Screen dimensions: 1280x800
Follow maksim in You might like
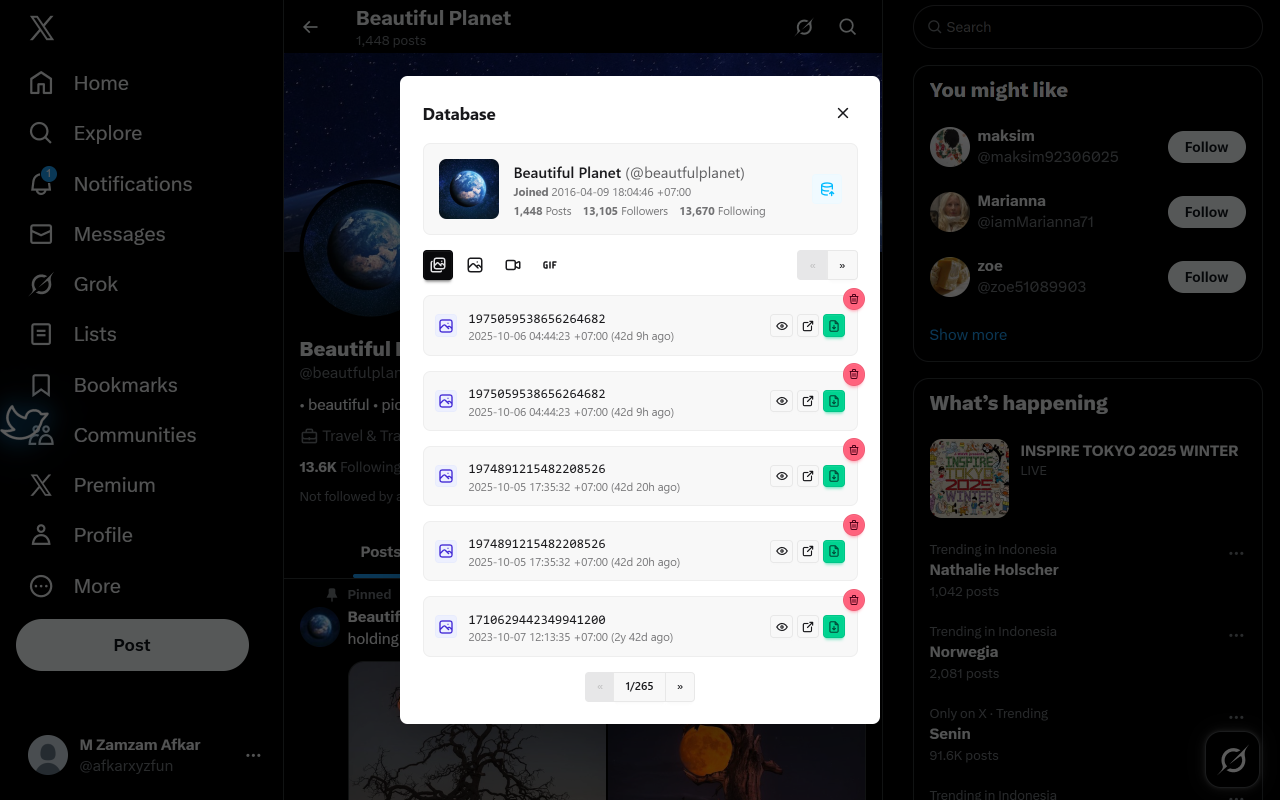(1206, 146)
